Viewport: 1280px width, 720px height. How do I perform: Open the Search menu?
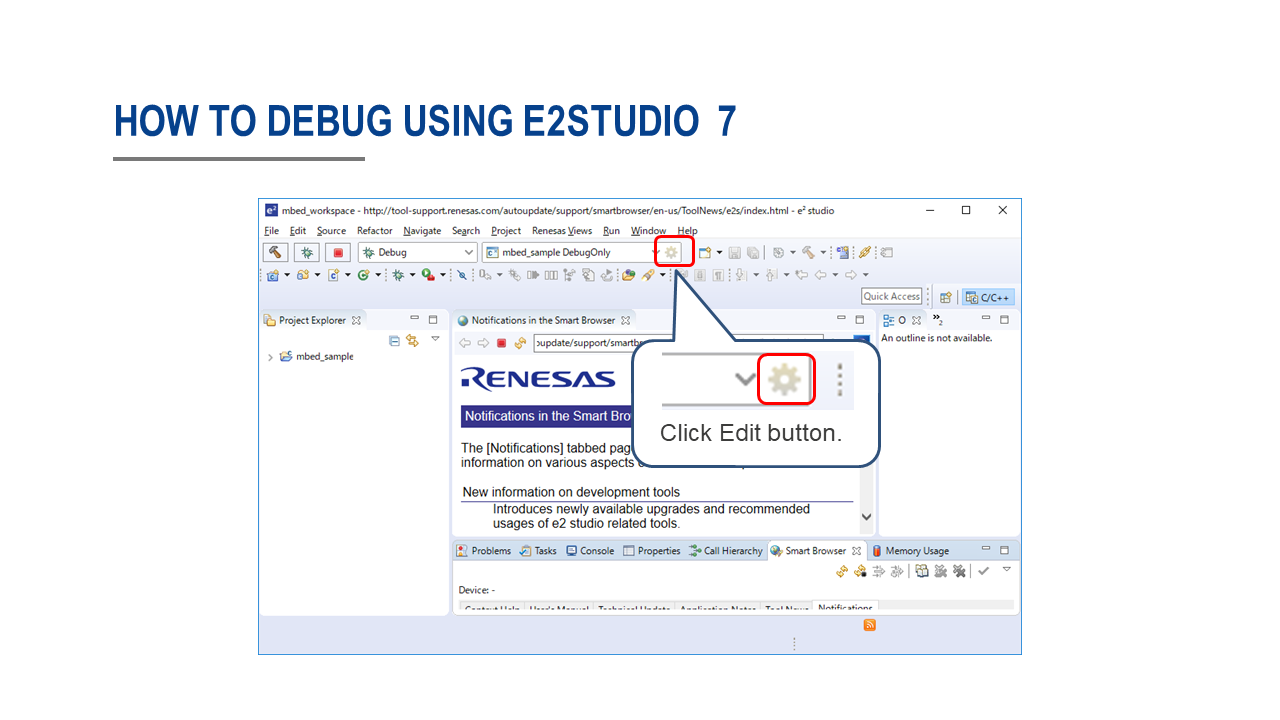click(466, 231)
